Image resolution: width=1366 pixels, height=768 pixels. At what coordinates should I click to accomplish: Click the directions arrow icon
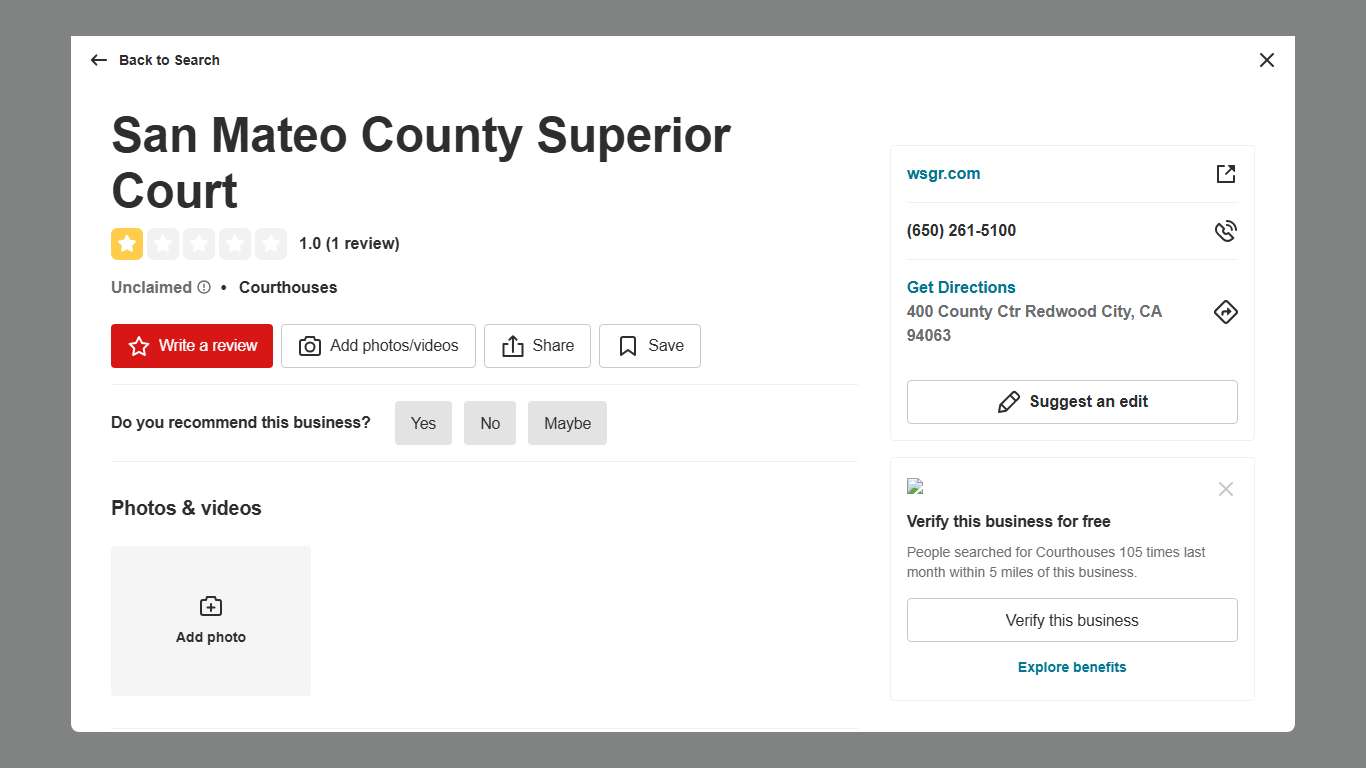coord(1226,311)
